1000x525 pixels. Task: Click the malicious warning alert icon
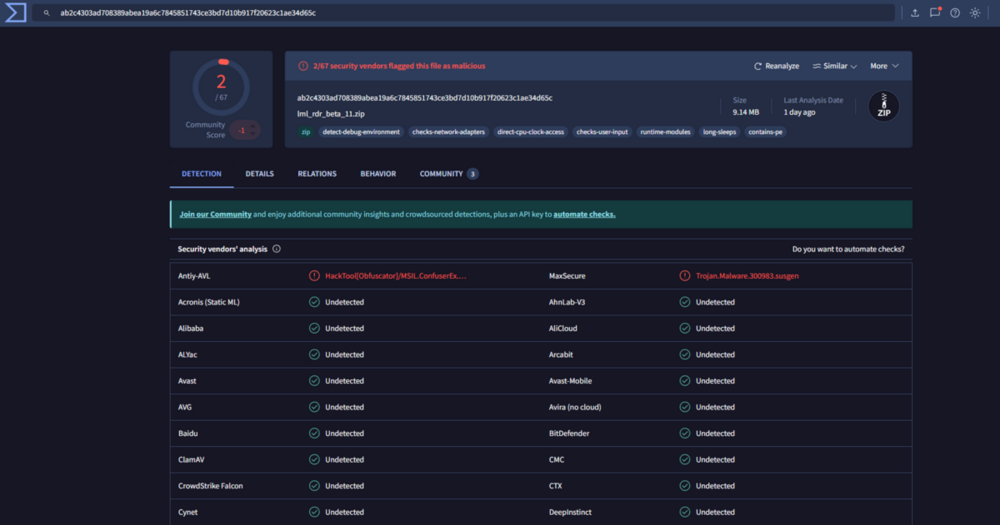click(303, 66)
